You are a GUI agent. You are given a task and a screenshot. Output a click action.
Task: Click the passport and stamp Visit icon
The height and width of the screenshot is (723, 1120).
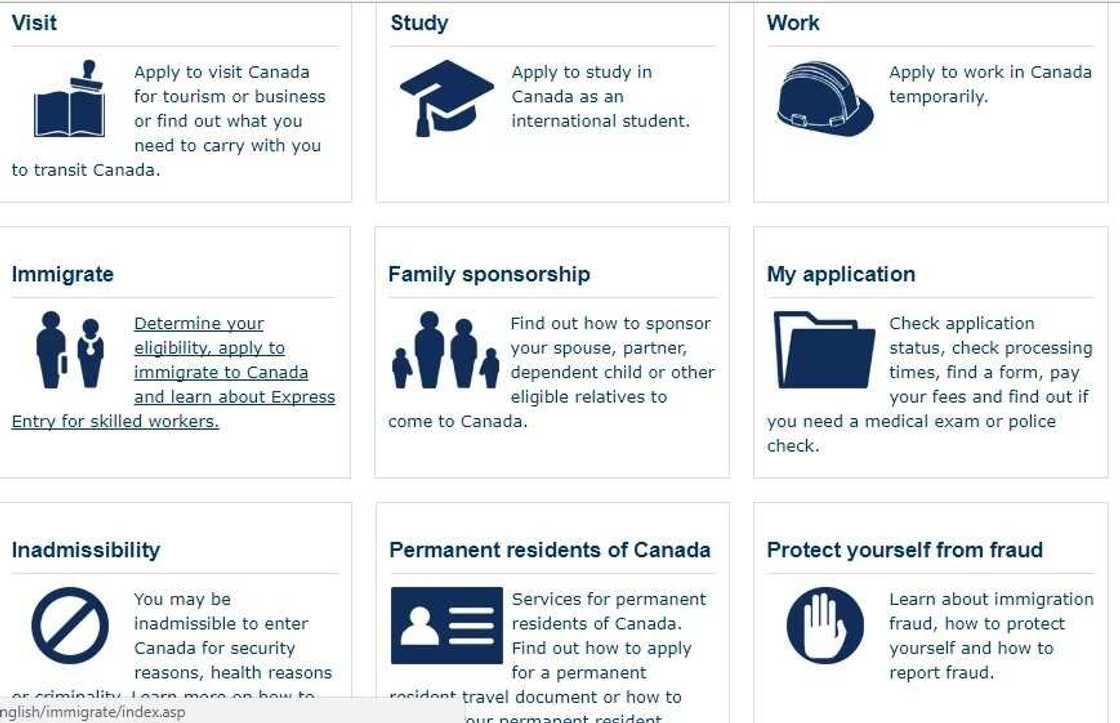point(69,101)
